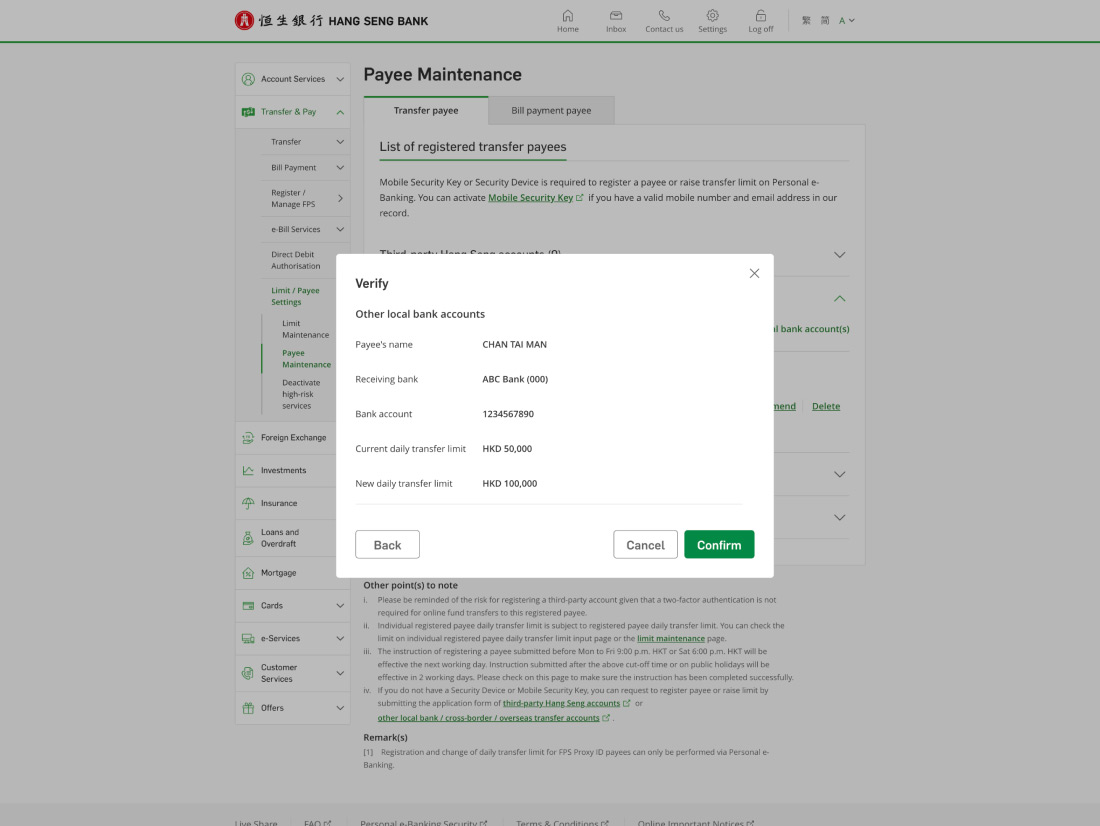This screenshot has height=826, width=1100.
Task: Close the Verify dialog with X
Action: pyautogui.click(x=754, y=273)
